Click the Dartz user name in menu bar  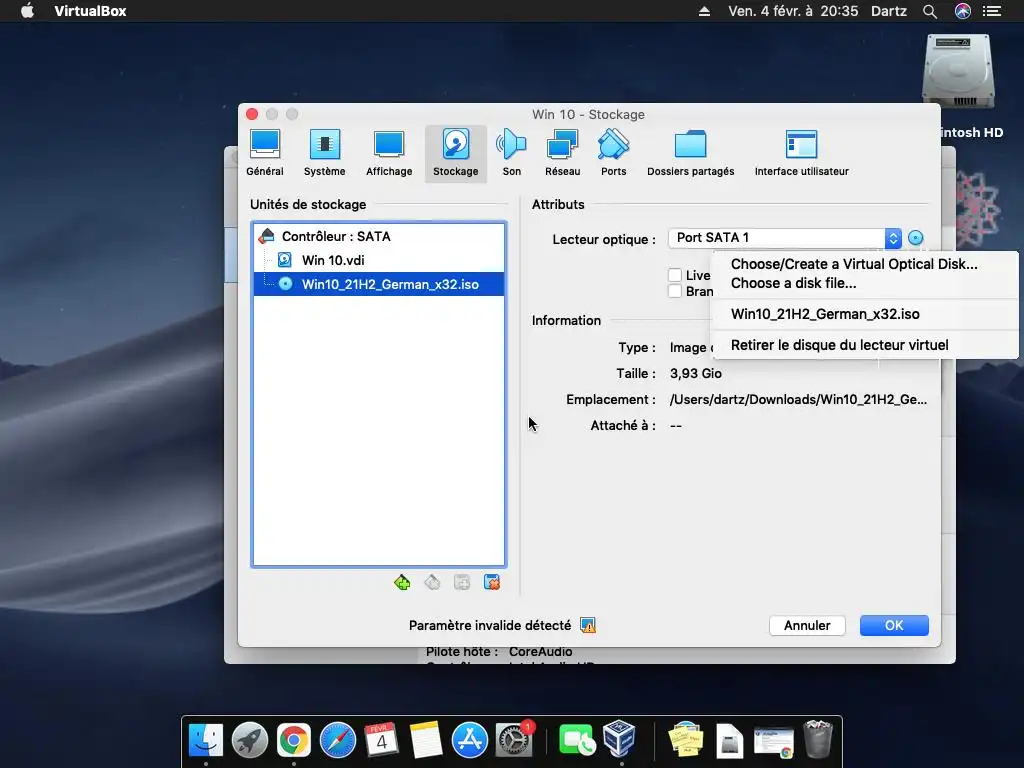(889, 11)
